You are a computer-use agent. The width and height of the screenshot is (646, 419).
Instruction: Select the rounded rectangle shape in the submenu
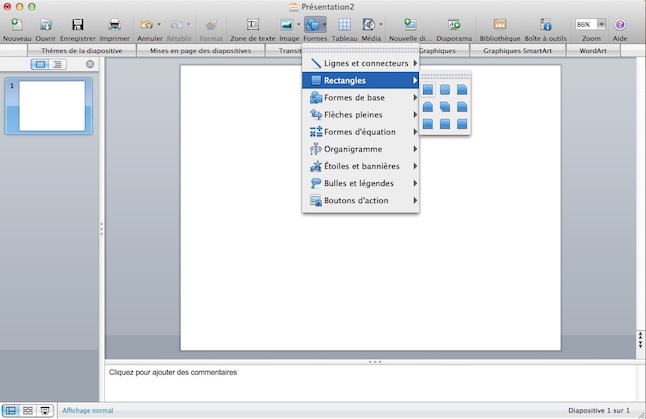click(x=445, y=90)
